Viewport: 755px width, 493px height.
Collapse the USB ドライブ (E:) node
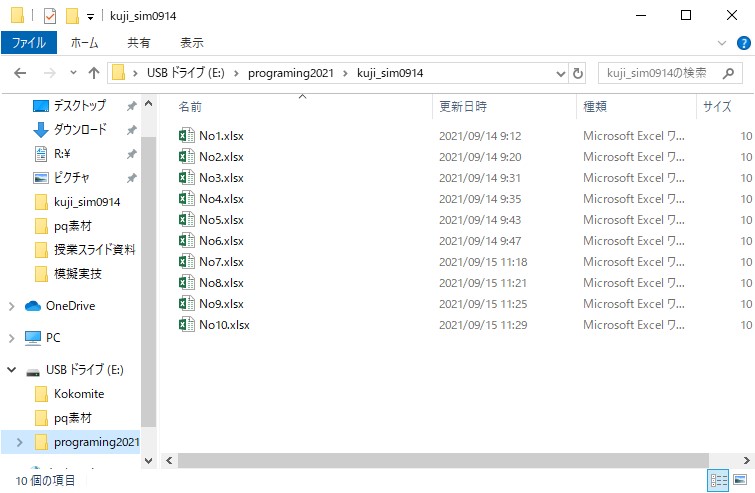pyautogui.click(x=12, y=370)
